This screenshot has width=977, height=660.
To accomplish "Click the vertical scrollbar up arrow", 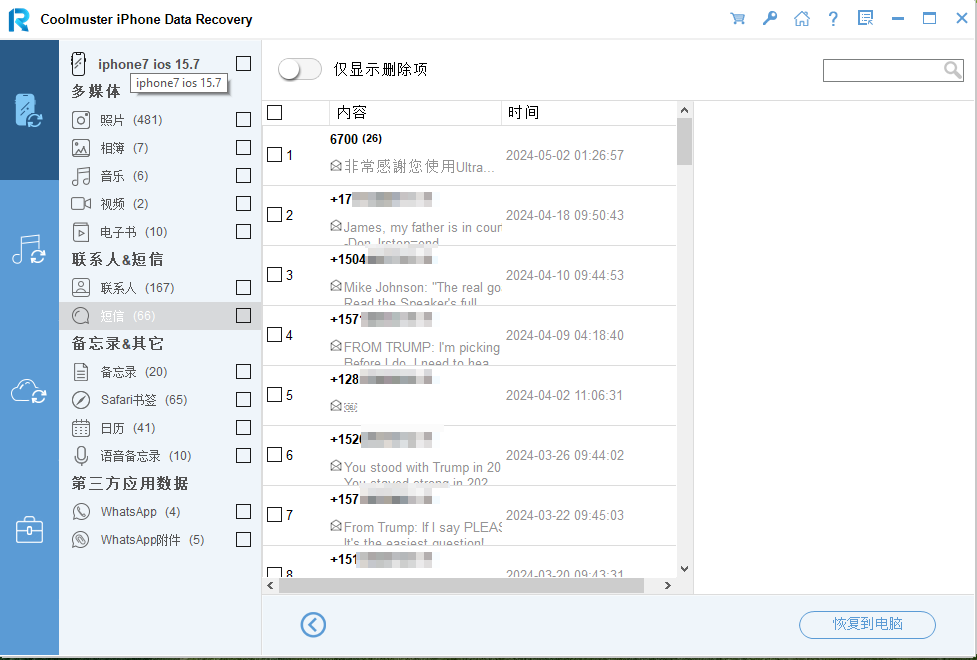I will pos(684,110).
